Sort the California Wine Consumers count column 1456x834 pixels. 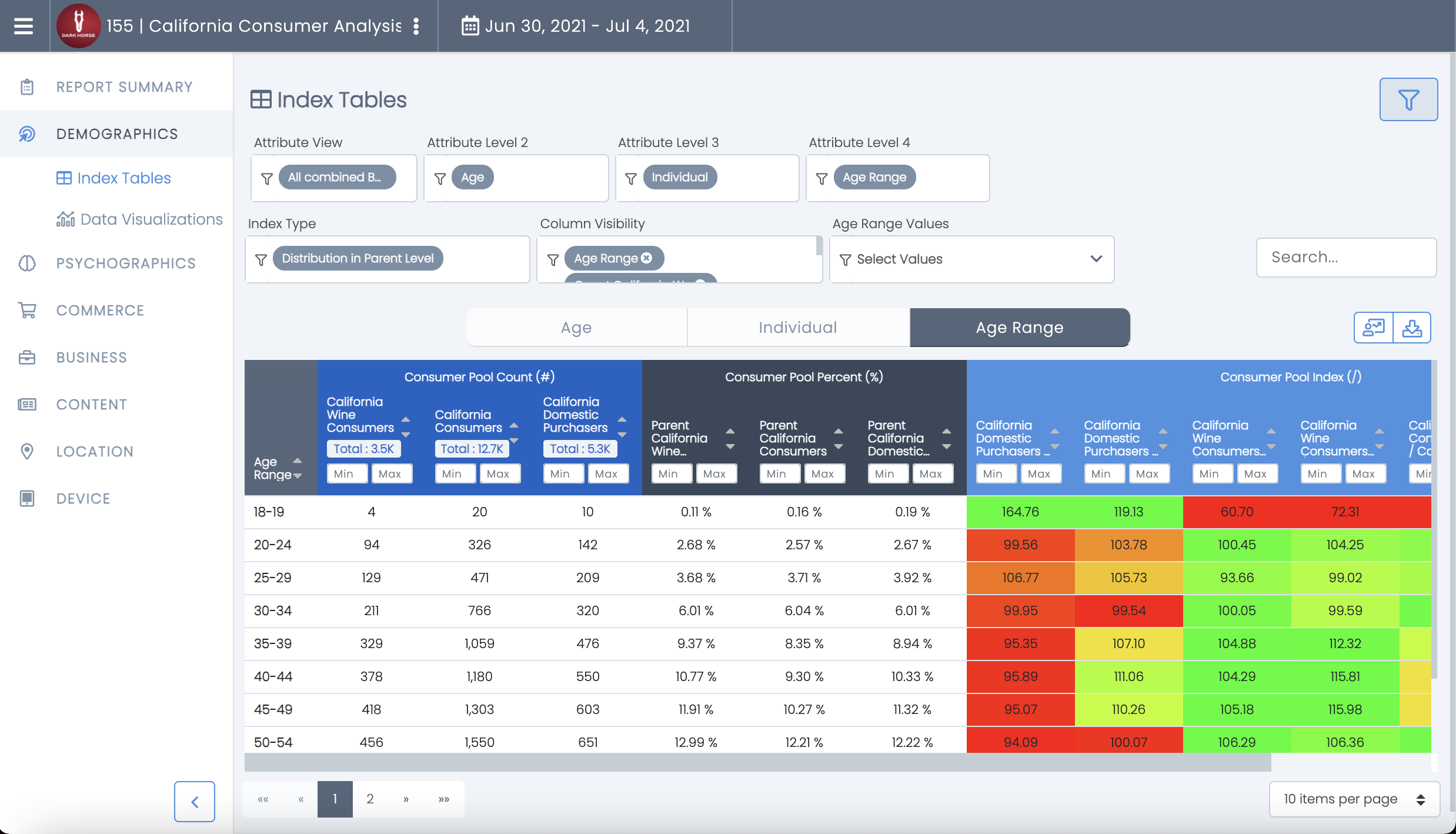pos(406,427)
